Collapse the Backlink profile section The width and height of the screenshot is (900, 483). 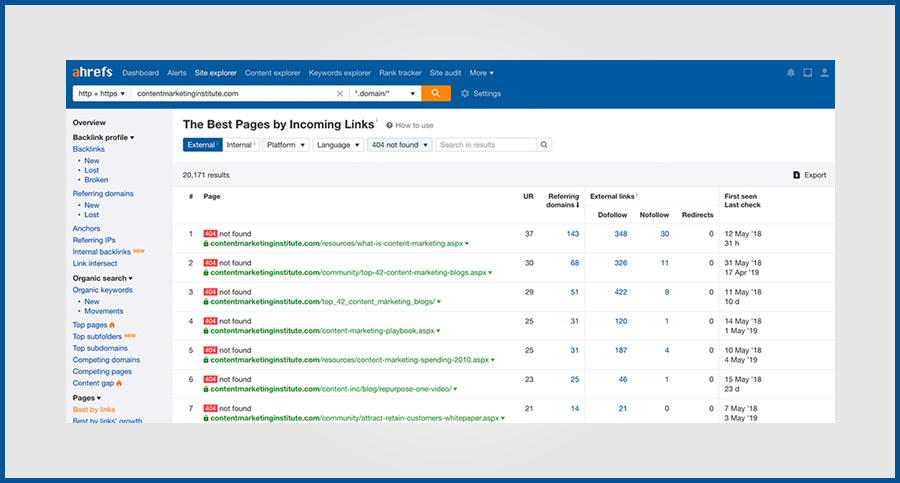103,137
